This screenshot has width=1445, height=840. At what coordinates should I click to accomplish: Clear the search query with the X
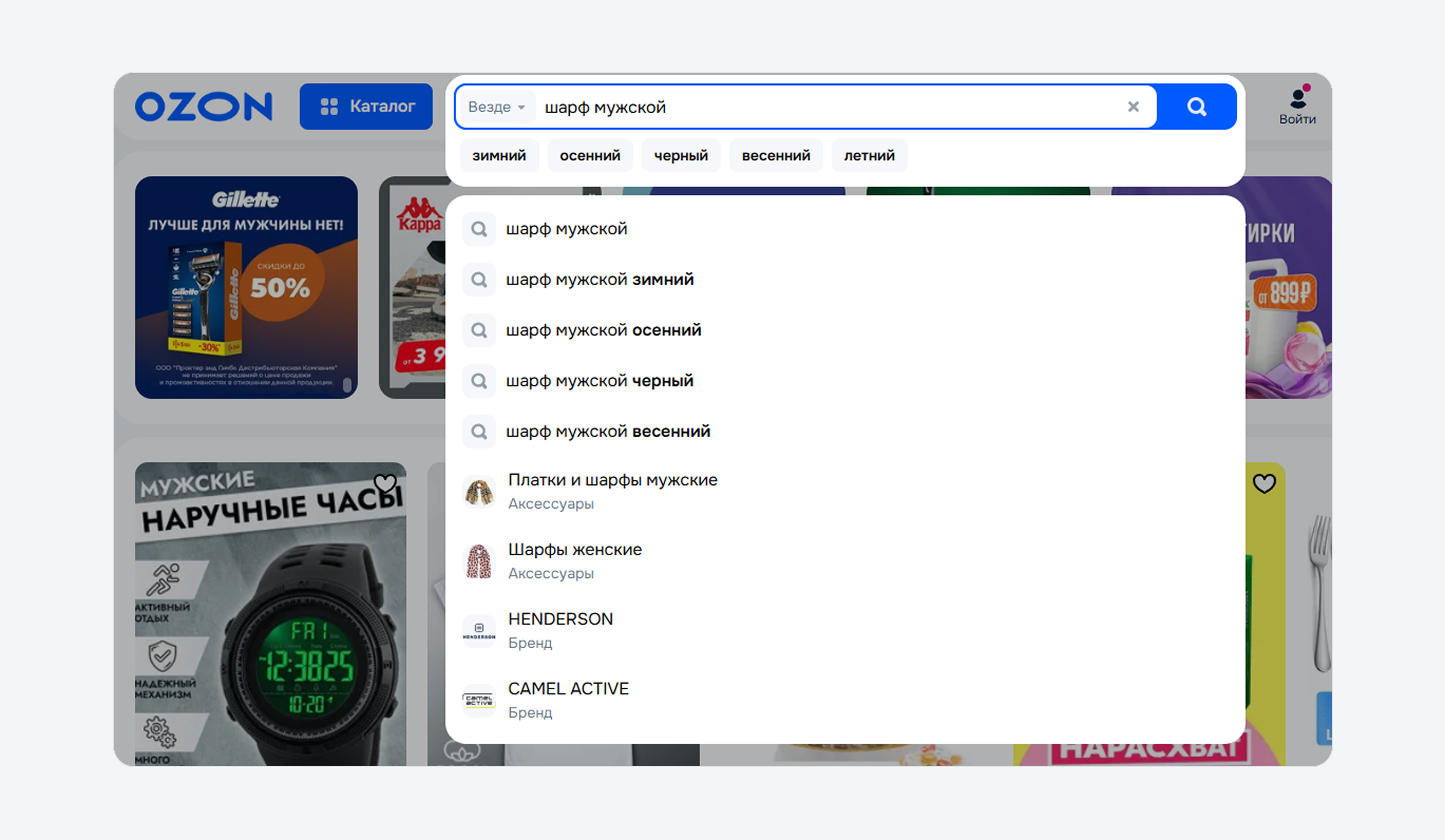click(1133, 107)
